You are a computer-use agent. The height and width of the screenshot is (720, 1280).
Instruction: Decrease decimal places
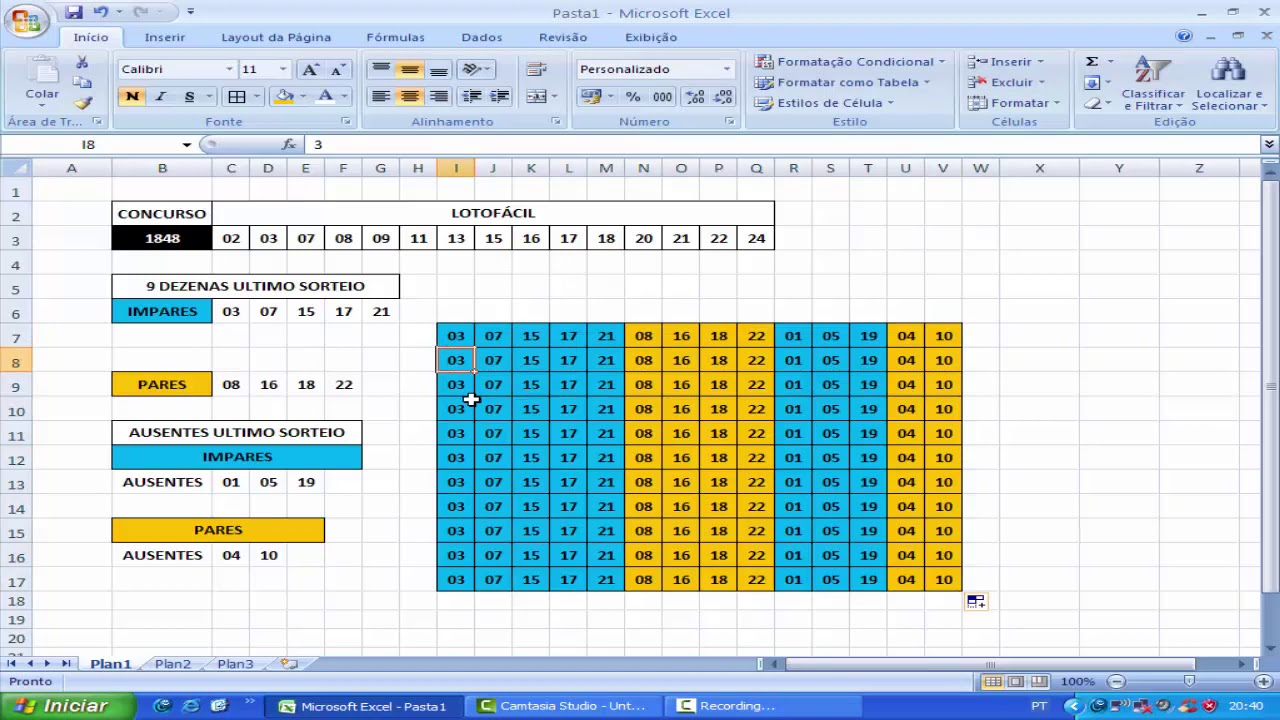pyautogui.click(x=722, y=97)
